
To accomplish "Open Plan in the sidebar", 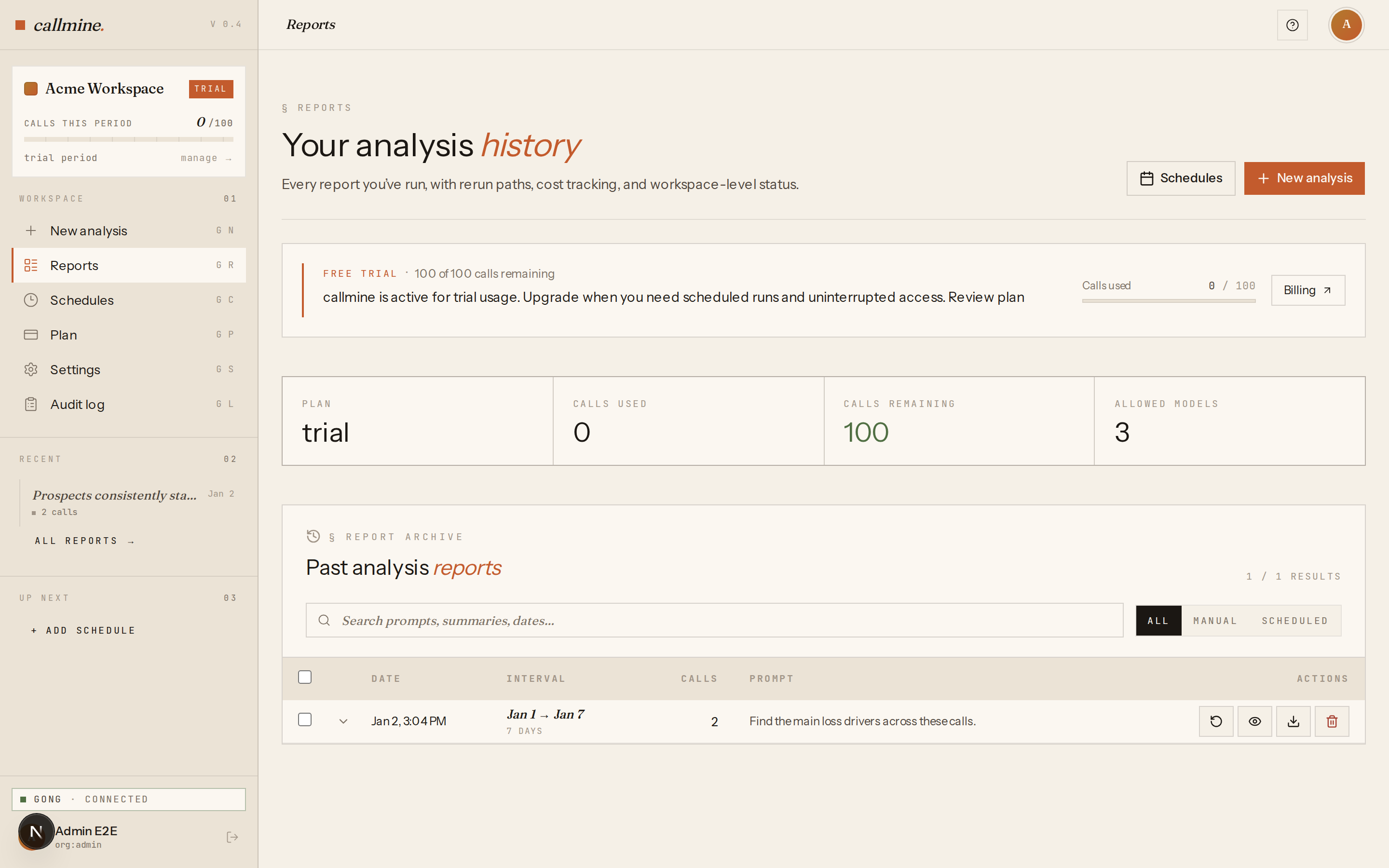I will [x=129, y=335].
